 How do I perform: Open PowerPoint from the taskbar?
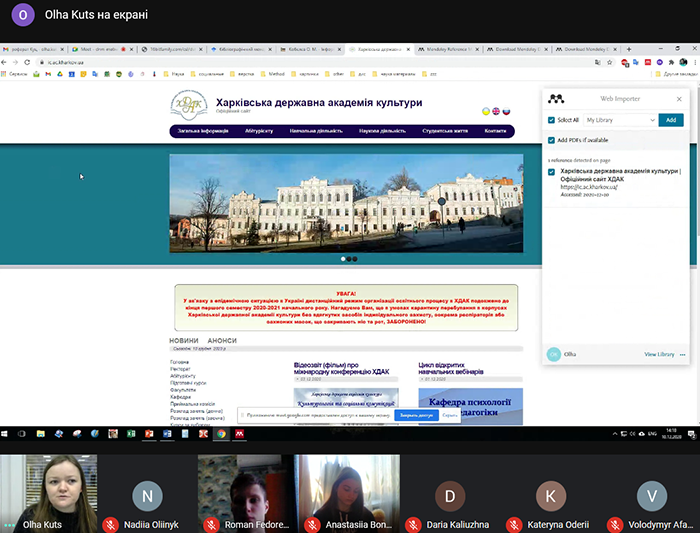click(x=149, y=433)
